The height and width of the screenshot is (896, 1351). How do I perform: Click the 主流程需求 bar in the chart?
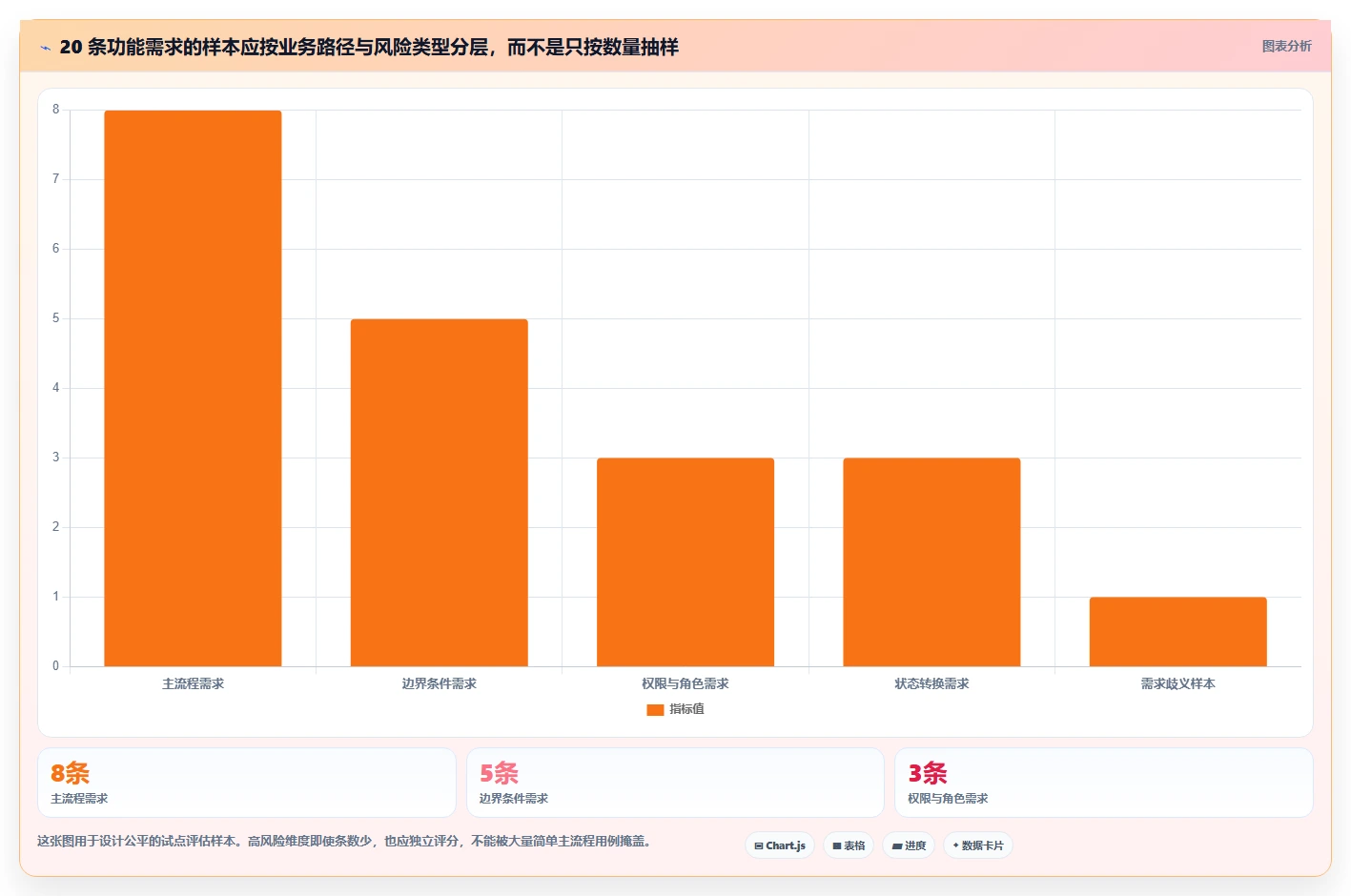[x=193, y=388]
